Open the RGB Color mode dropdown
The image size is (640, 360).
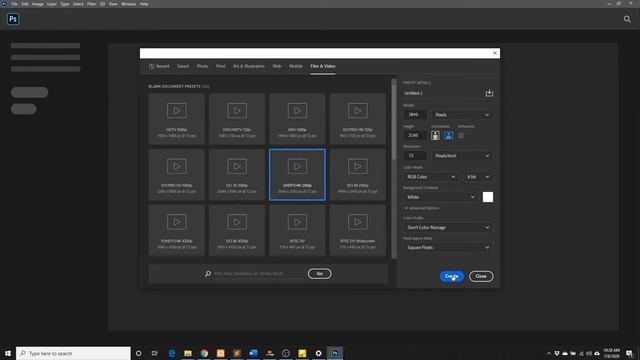[431, 177]
